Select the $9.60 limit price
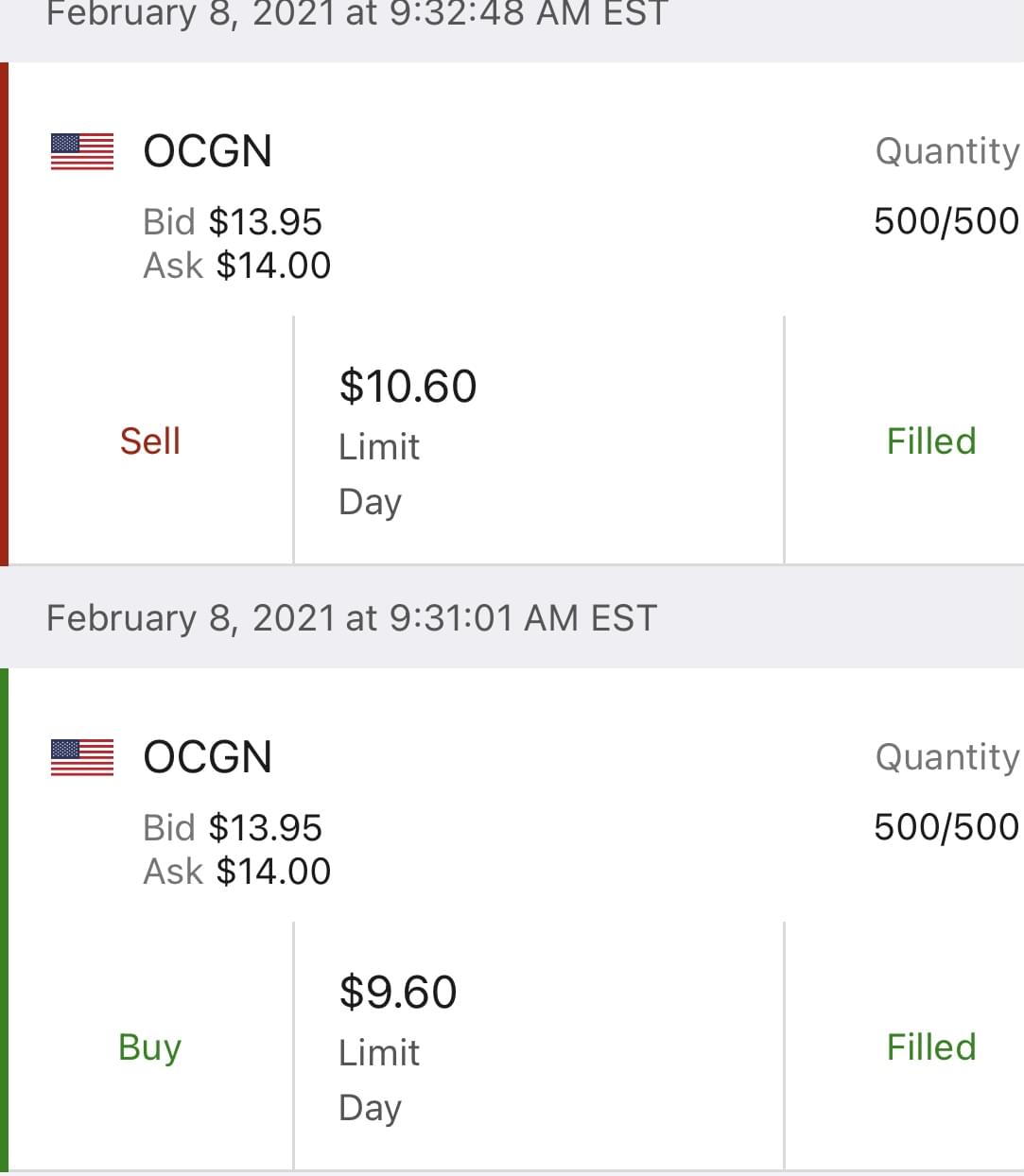The image size is (1024, 1176). 398,993
